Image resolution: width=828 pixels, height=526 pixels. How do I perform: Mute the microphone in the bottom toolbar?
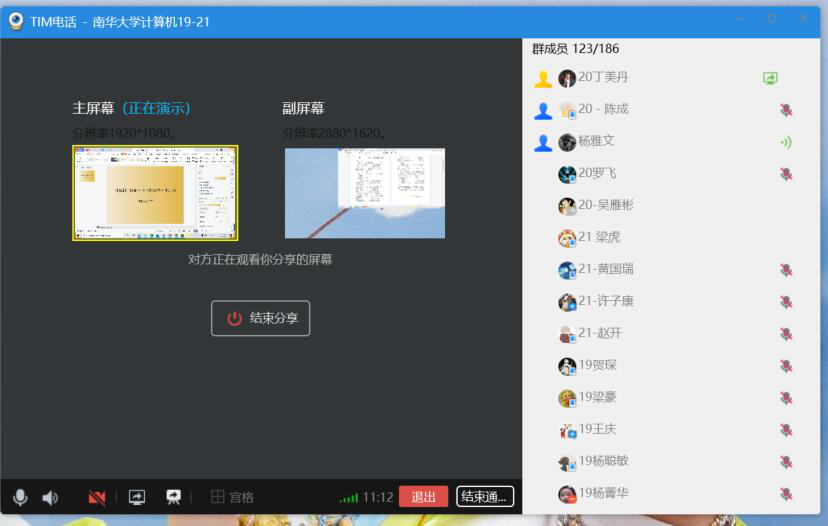pyautogui.click(x=20, y=497)
